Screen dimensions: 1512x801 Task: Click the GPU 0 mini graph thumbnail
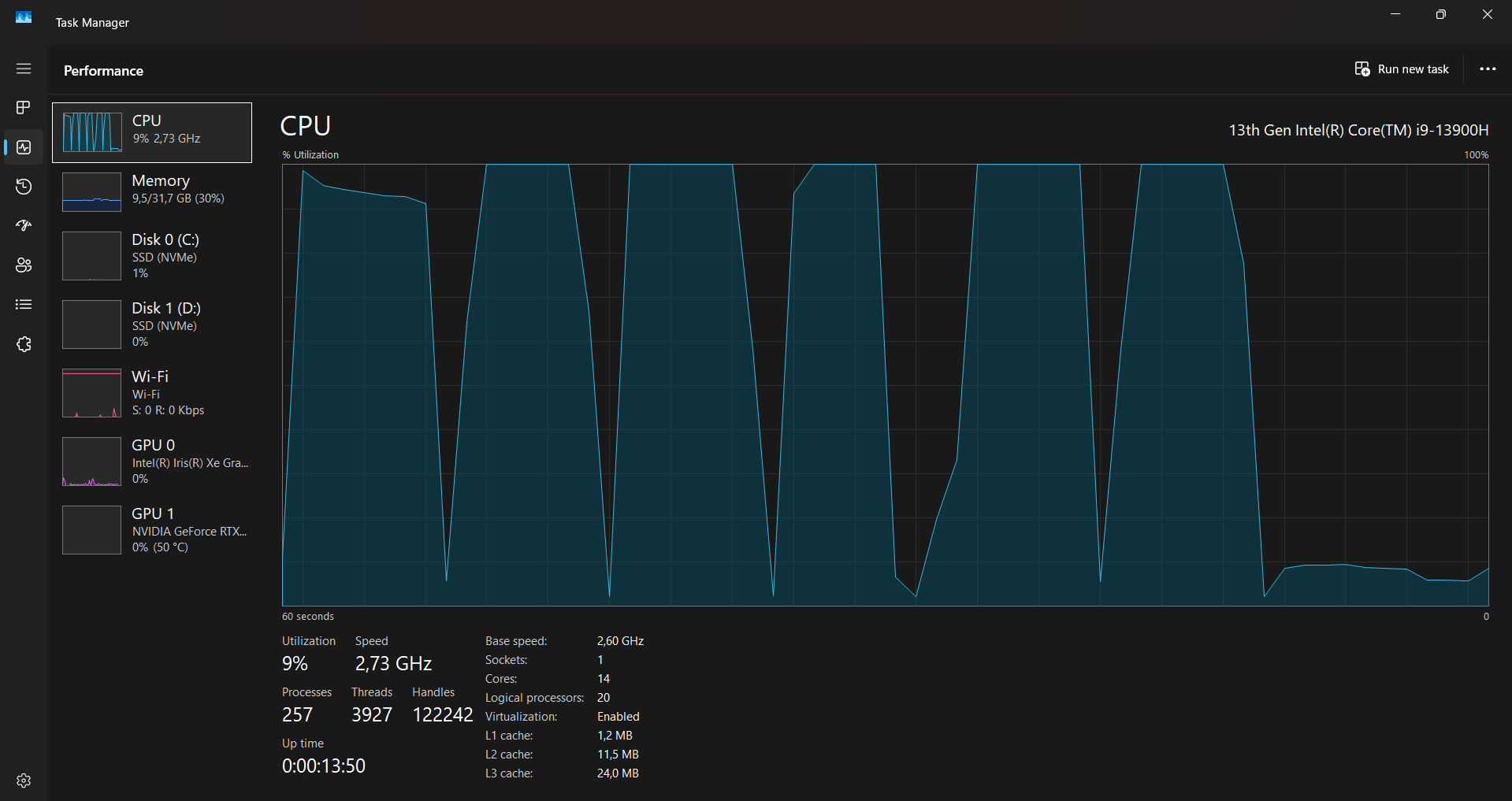[x=92, y=462]
